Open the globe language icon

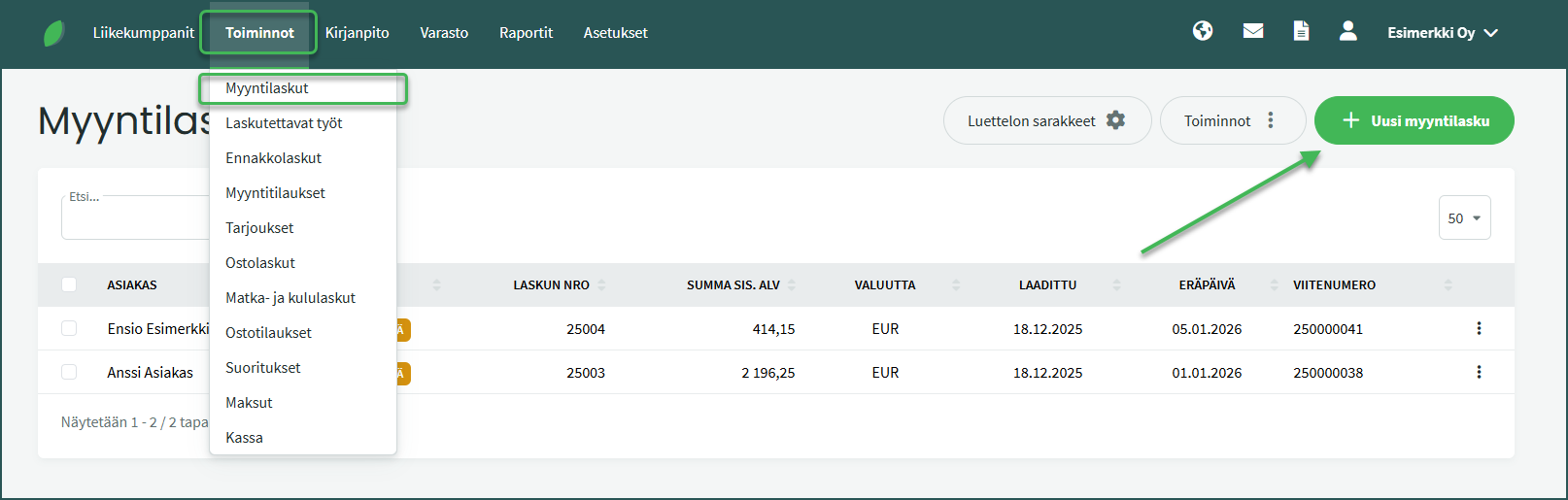1203,31
